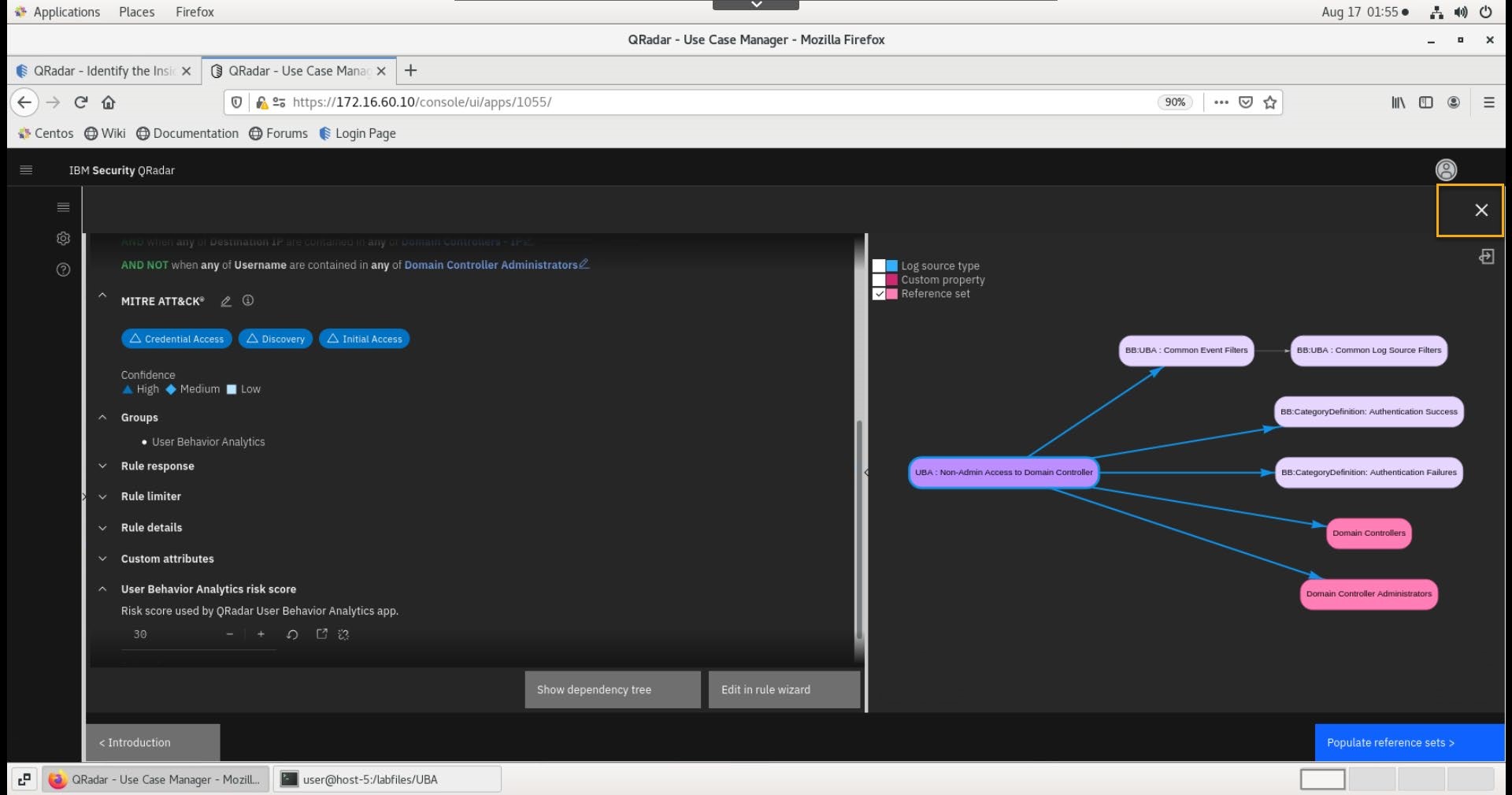This screenshot has height=795, width=1512.
Task: Open the settings gear in sidebar
Action: click(64, 238)
